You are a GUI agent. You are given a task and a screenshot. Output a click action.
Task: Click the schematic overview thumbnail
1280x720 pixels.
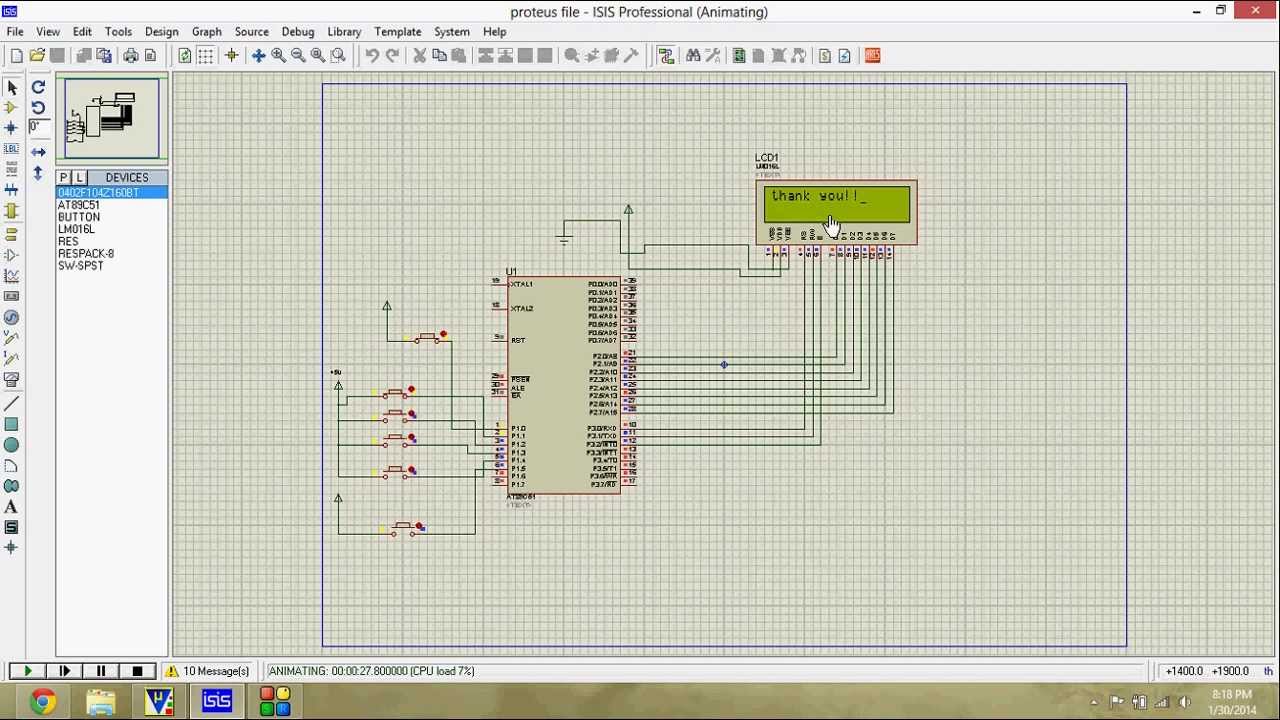click(112, 119)
